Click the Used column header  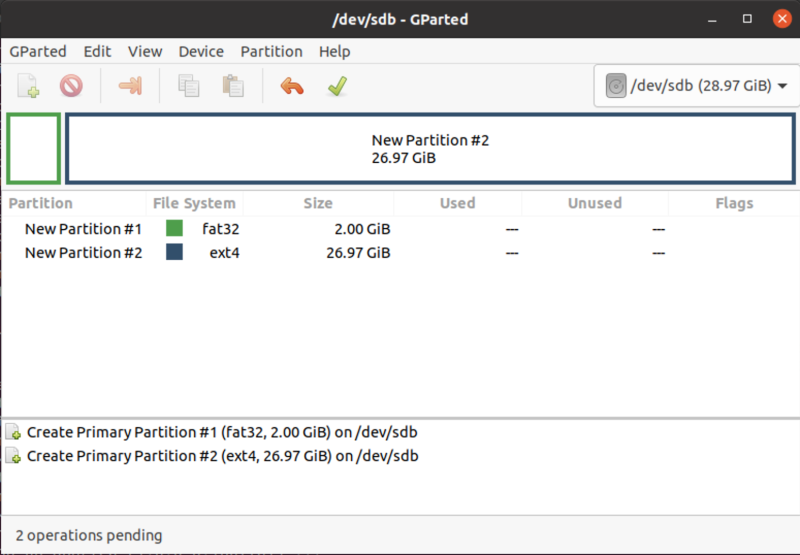pos(458,203)
